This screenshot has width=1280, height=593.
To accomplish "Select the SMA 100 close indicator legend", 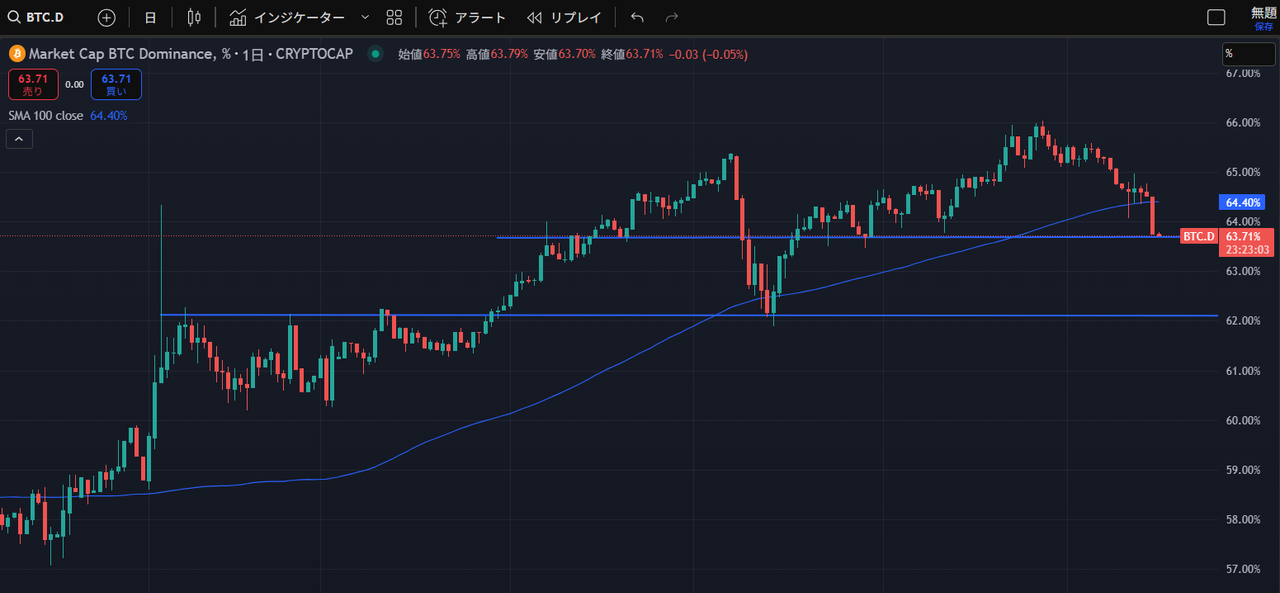I will 46,116.
